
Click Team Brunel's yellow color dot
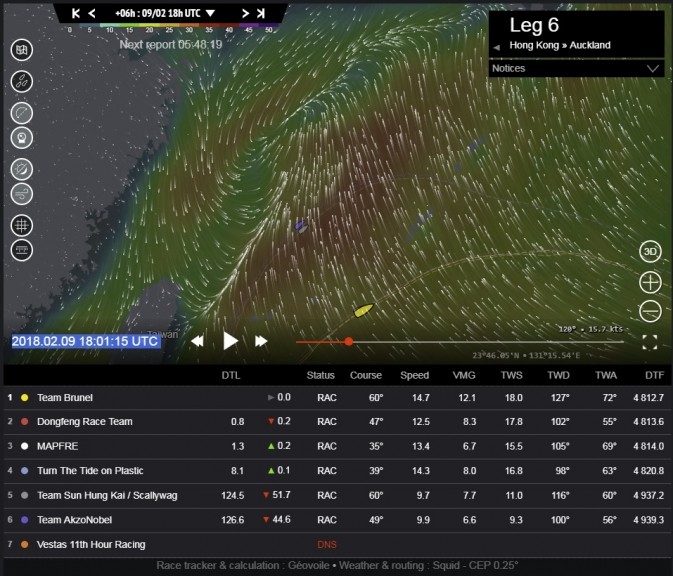pos(24,398)
